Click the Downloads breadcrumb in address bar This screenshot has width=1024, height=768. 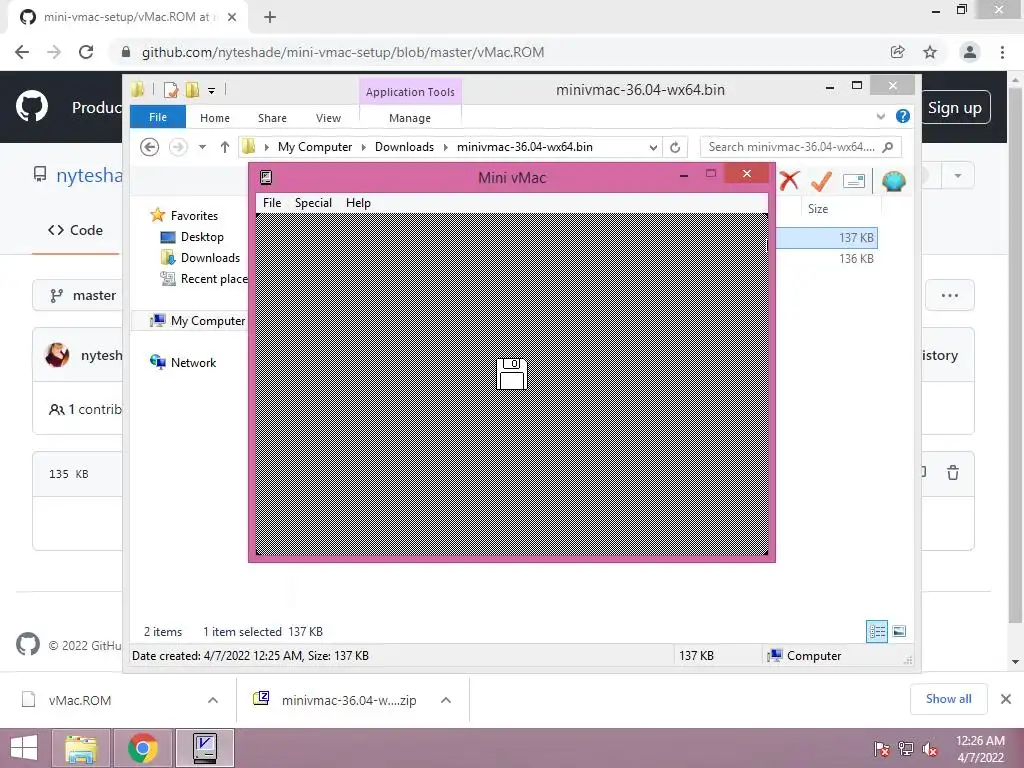point(404,147)
